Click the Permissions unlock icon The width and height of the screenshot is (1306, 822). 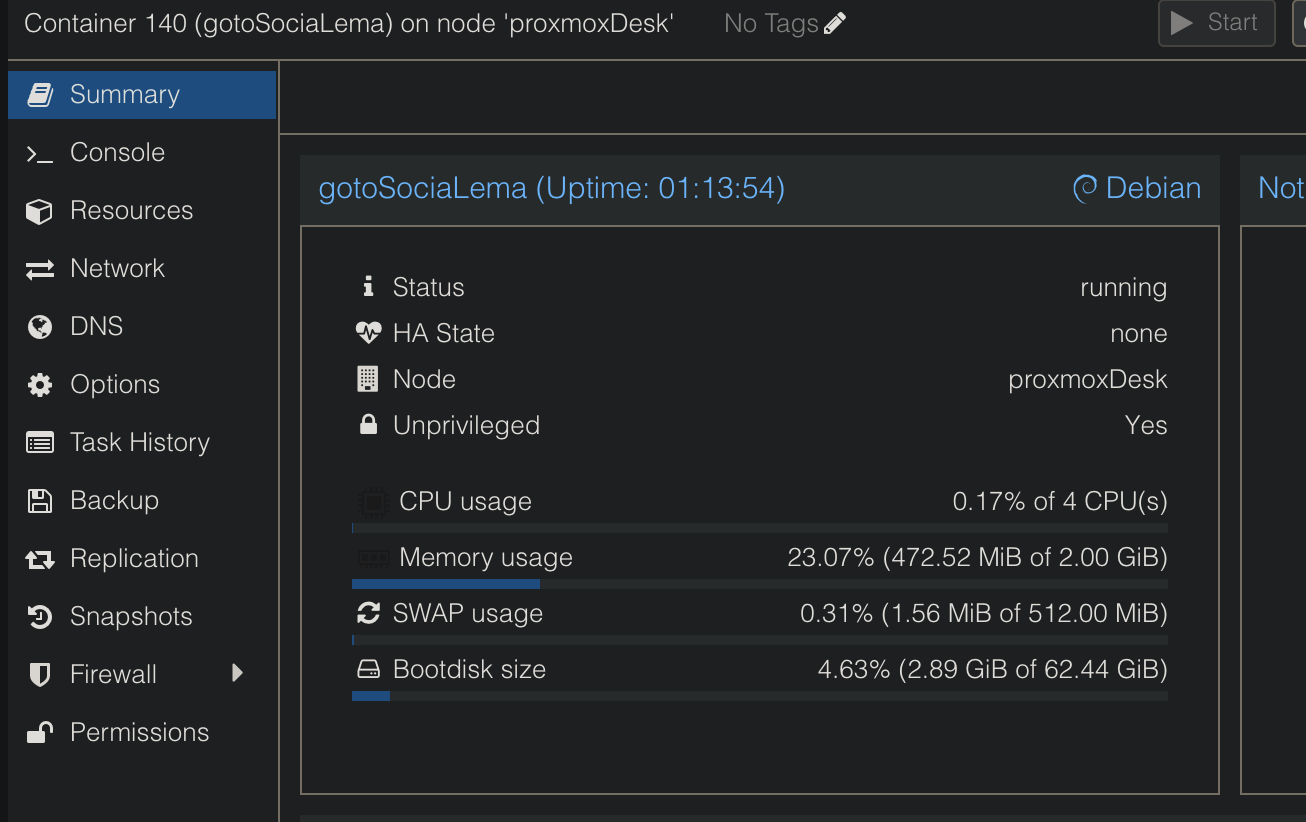pos(39,733)
